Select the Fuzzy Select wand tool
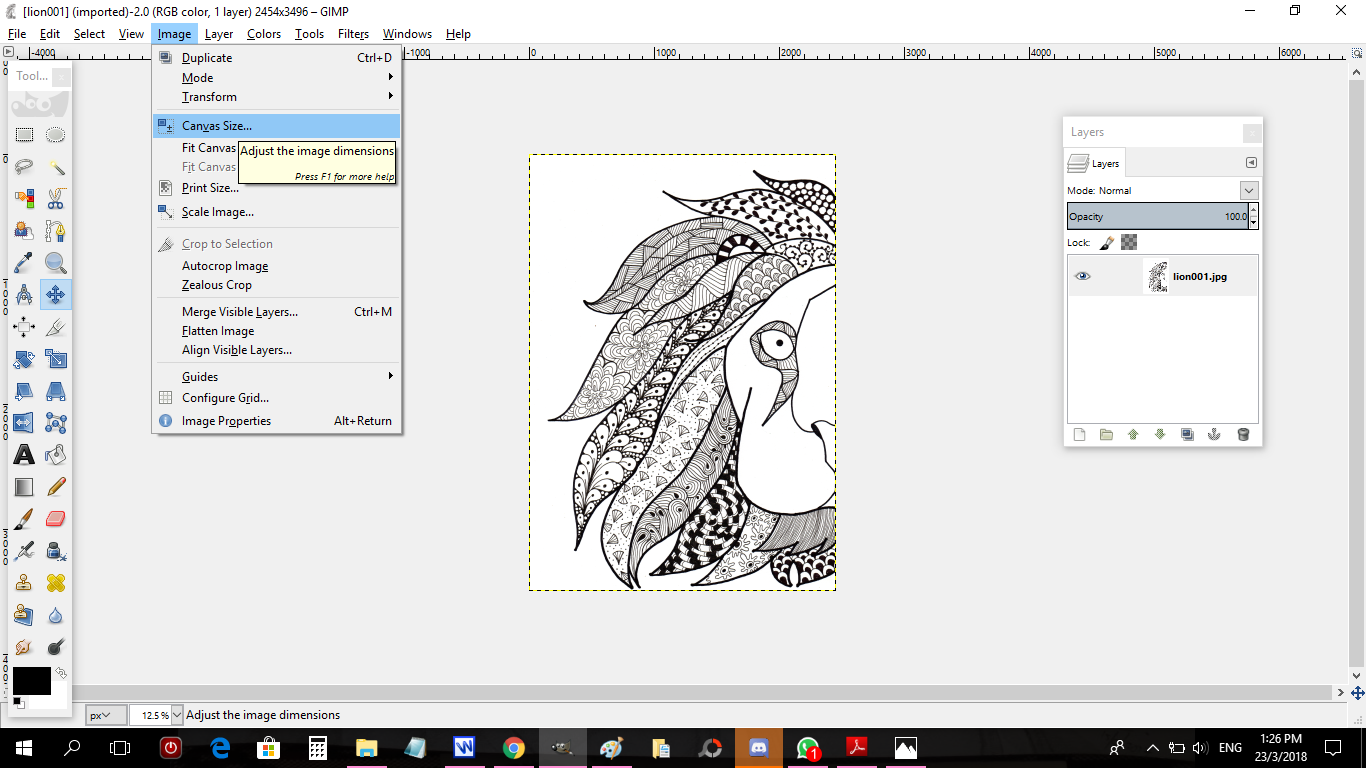Image resolution: width=1366 pixels, height=768 pixels. point(56,167)
